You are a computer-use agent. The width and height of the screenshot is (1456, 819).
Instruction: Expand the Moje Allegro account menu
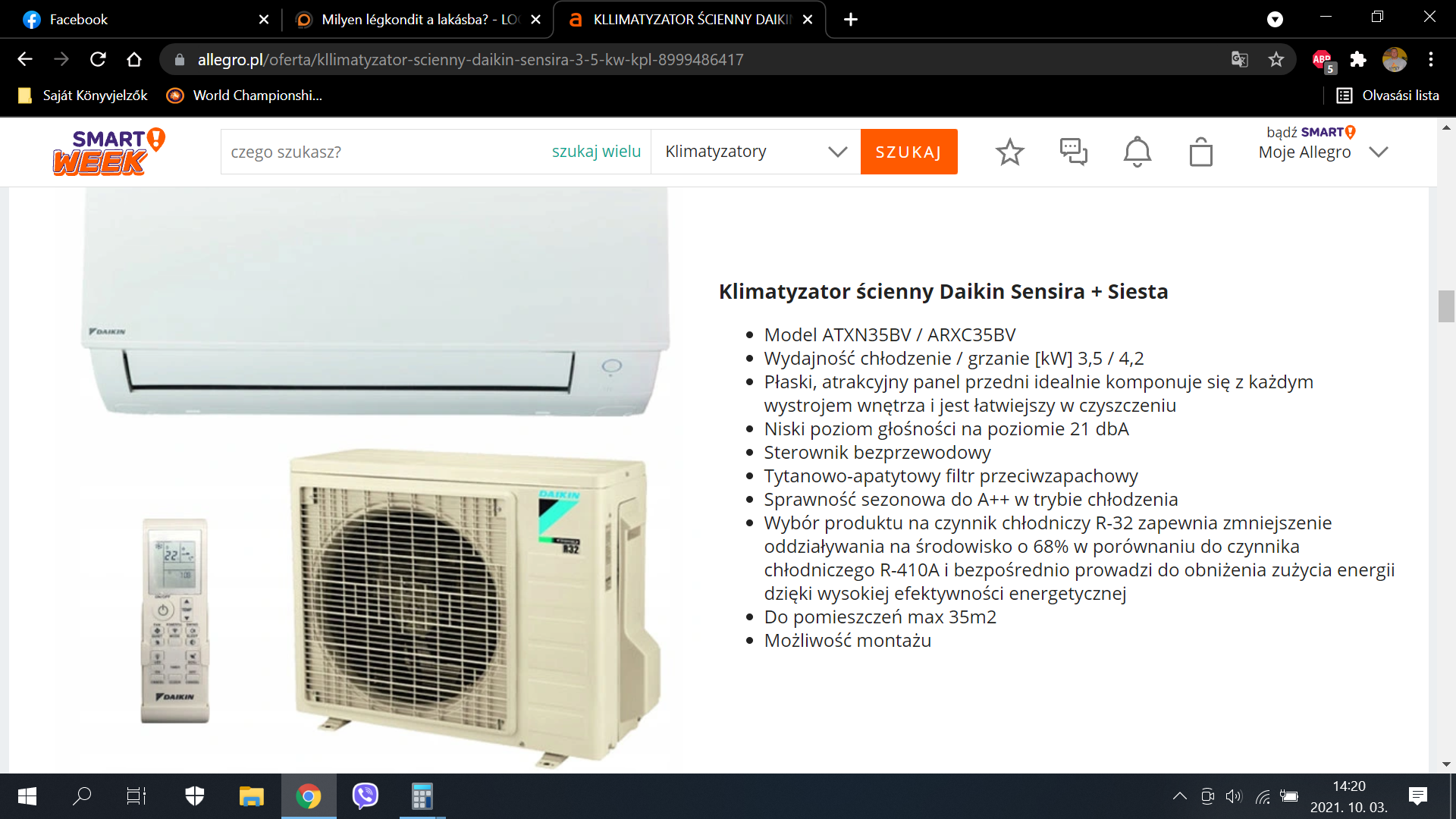tap(1323, 152)
